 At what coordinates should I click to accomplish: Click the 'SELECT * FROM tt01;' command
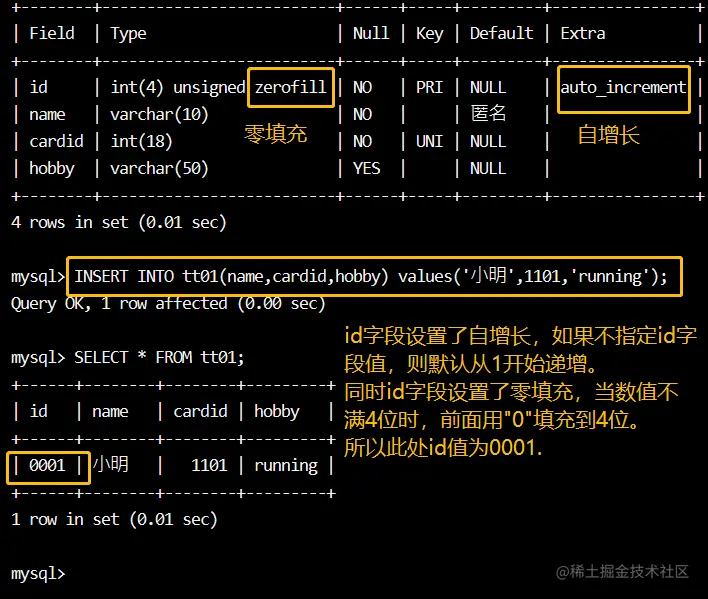(159, 358)
